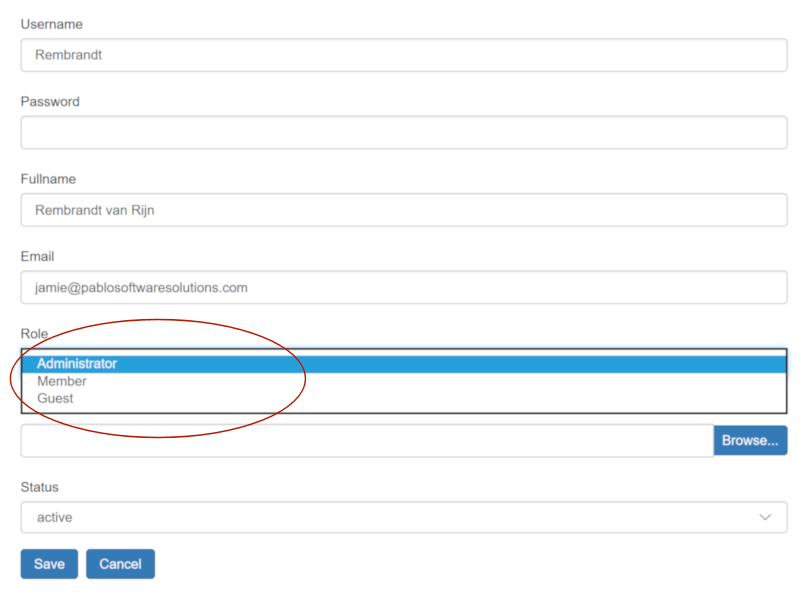This screenshot has height=598, width=800.
Task: Click the Username label text
Action: (x=52, y=24)
